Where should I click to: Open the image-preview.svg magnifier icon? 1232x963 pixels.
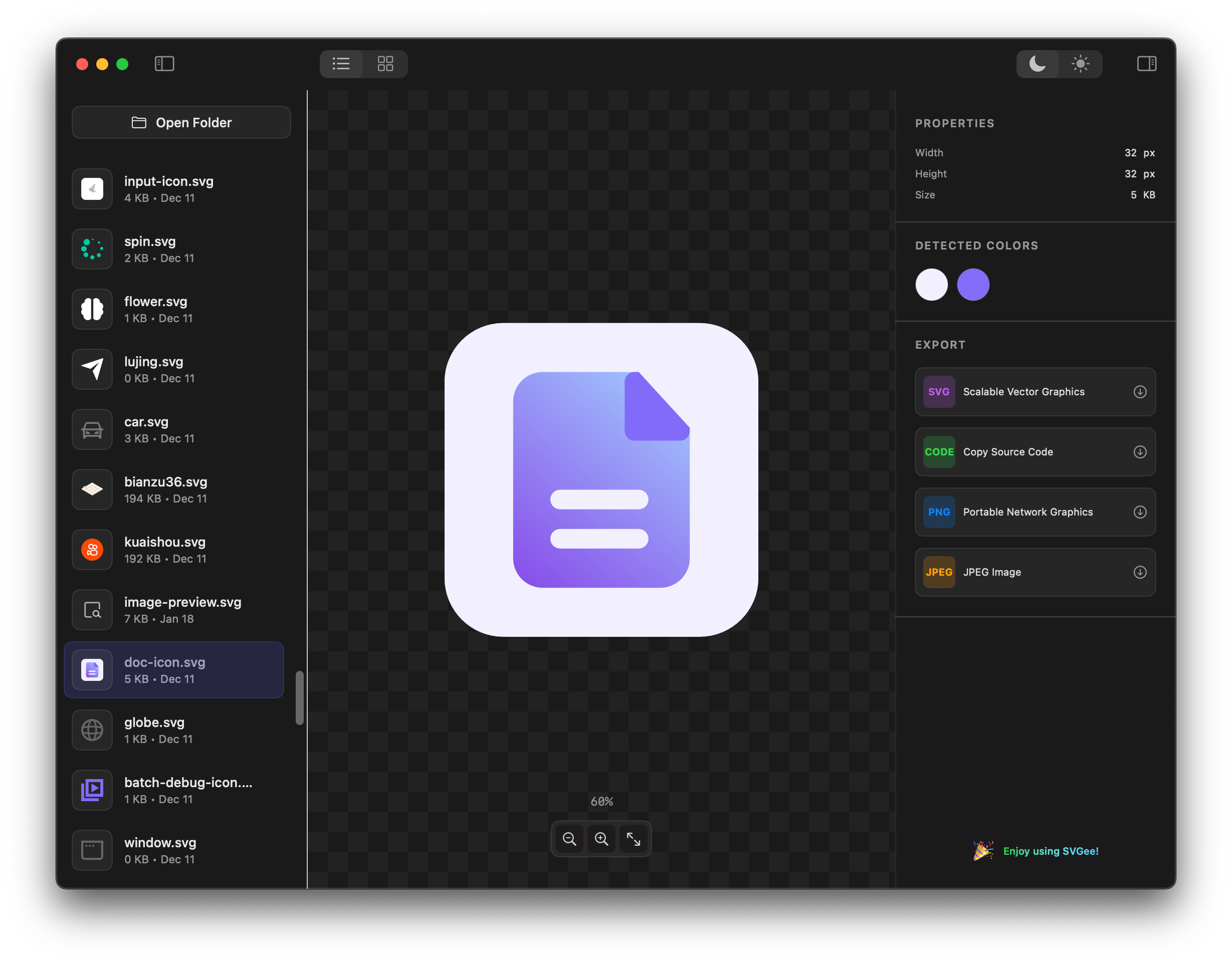point(92,609)
